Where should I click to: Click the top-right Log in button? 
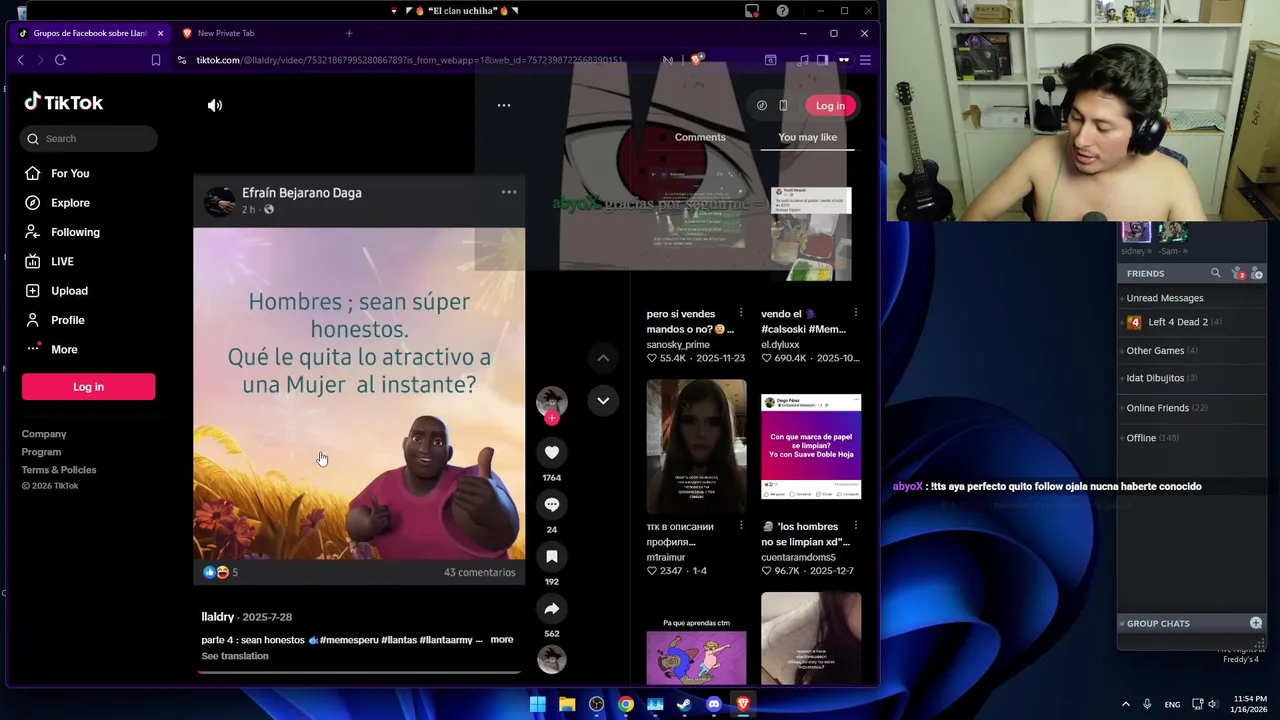pyautogui.click(x=830, y=106)
